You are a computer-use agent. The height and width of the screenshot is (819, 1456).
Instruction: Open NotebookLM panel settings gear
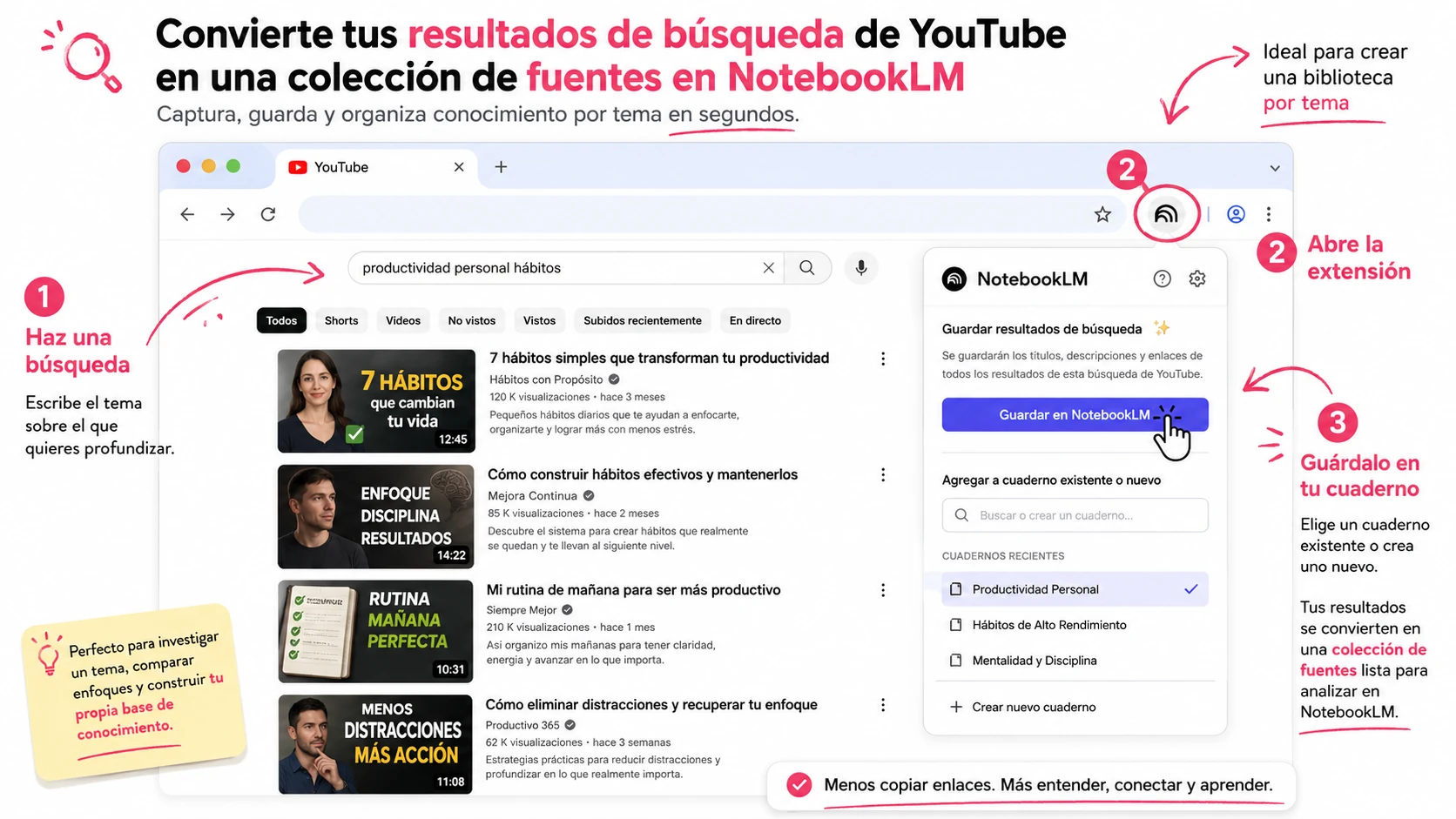[x=1197, y=279]
